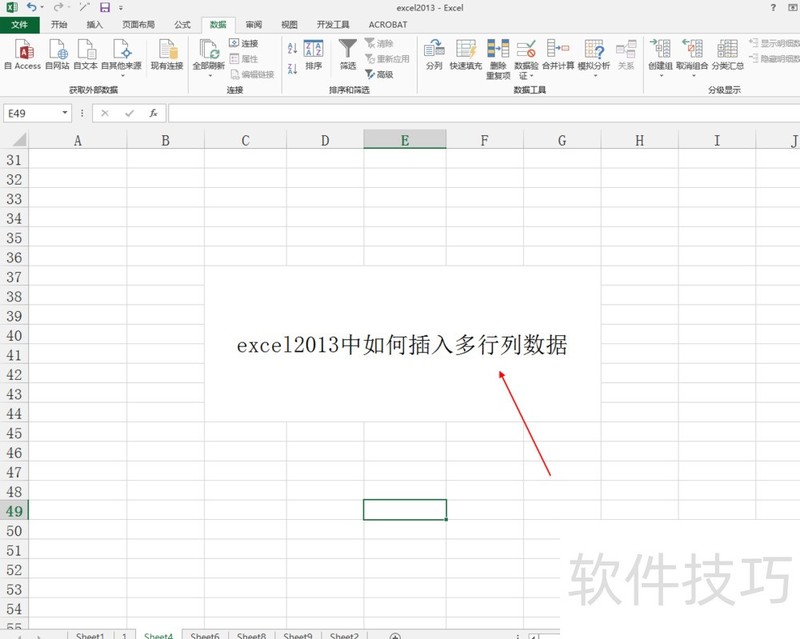Open Sheet1 worksheet tab
Image resolution: width=800 pixels, height=639 pixels.
click(x=90, y=635)
